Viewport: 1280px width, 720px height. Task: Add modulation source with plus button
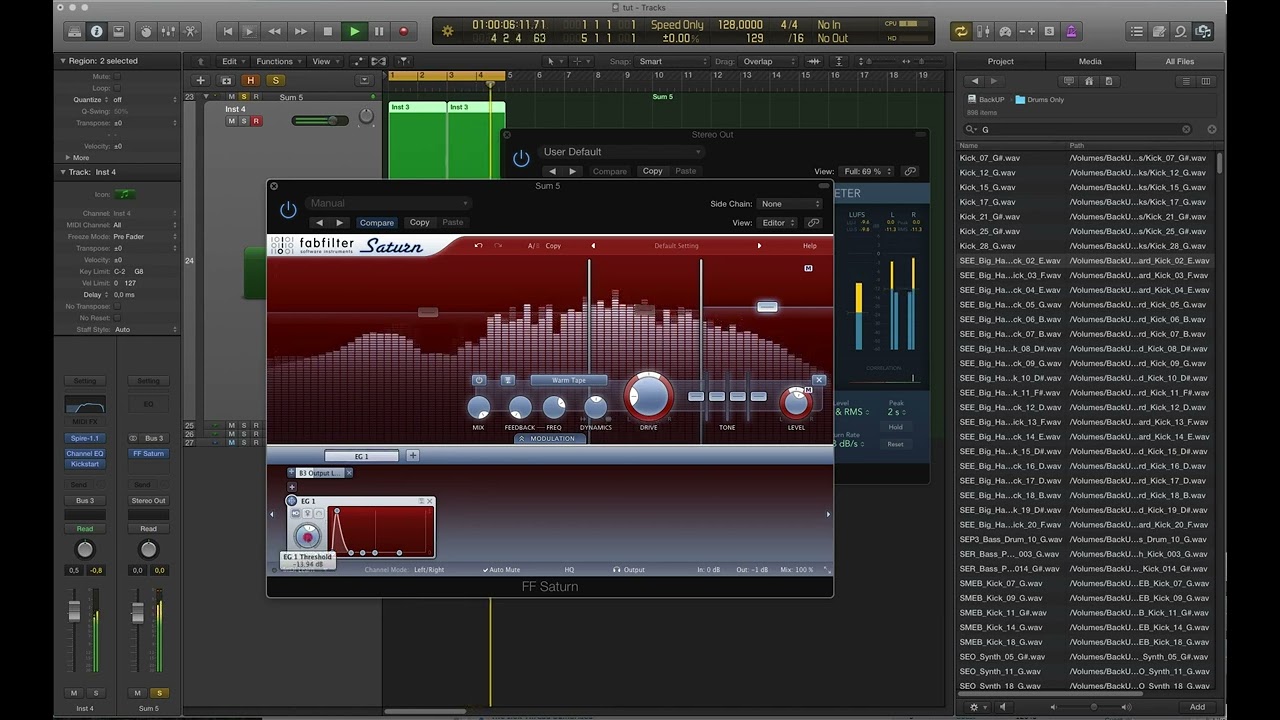click(412, 456)
